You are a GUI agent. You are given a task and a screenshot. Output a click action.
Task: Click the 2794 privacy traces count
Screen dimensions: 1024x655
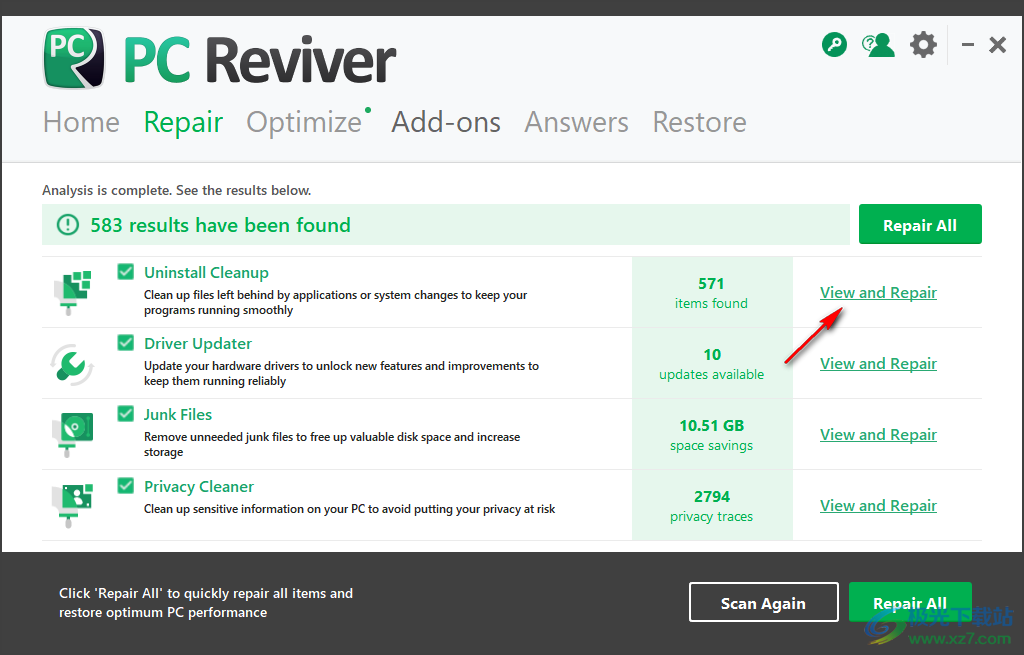point(711,507)
